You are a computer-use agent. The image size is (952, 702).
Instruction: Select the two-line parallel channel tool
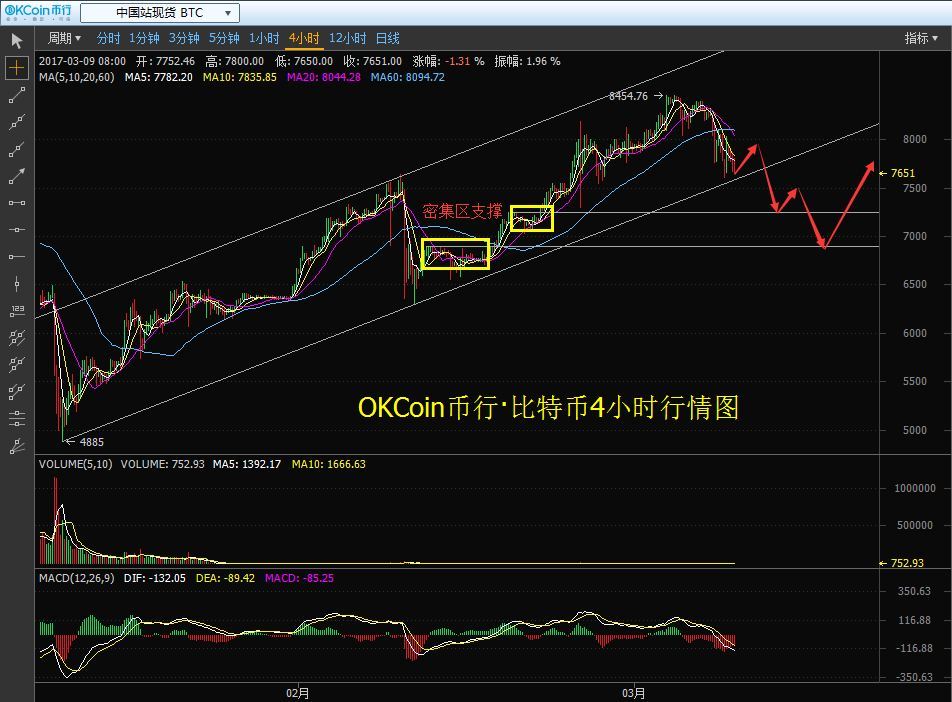tap(16, 364)
